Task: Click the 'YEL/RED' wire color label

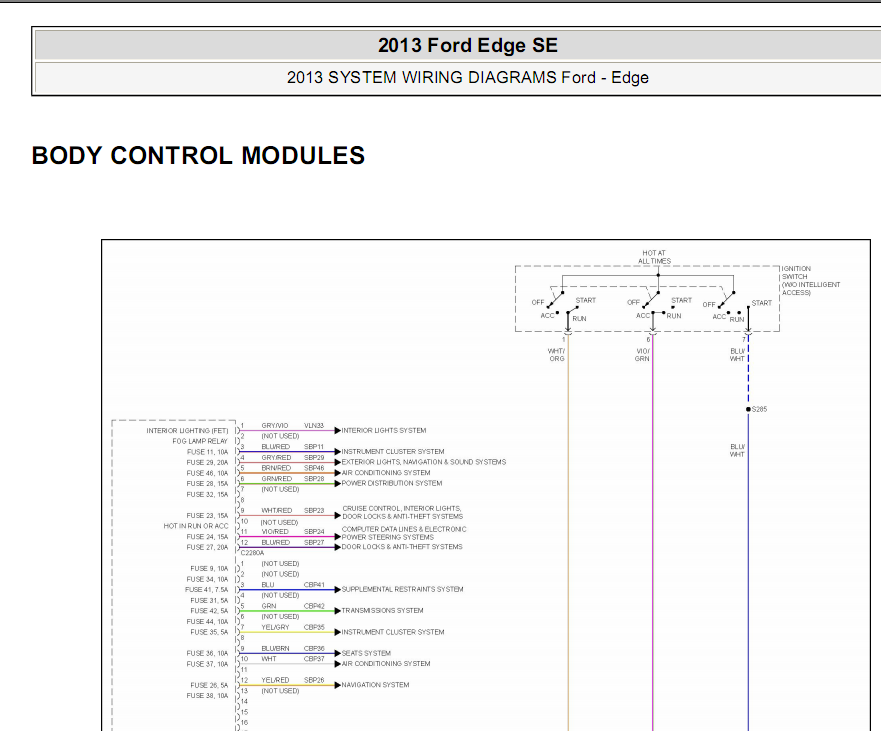Action: pos(275,680)
